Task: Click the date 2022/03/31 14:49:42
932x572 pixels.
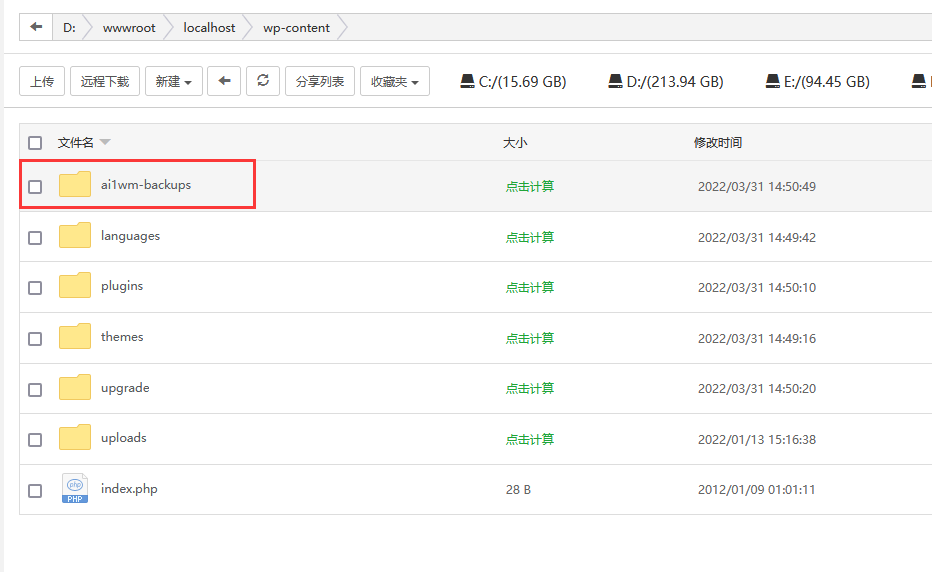Action: 757,237
